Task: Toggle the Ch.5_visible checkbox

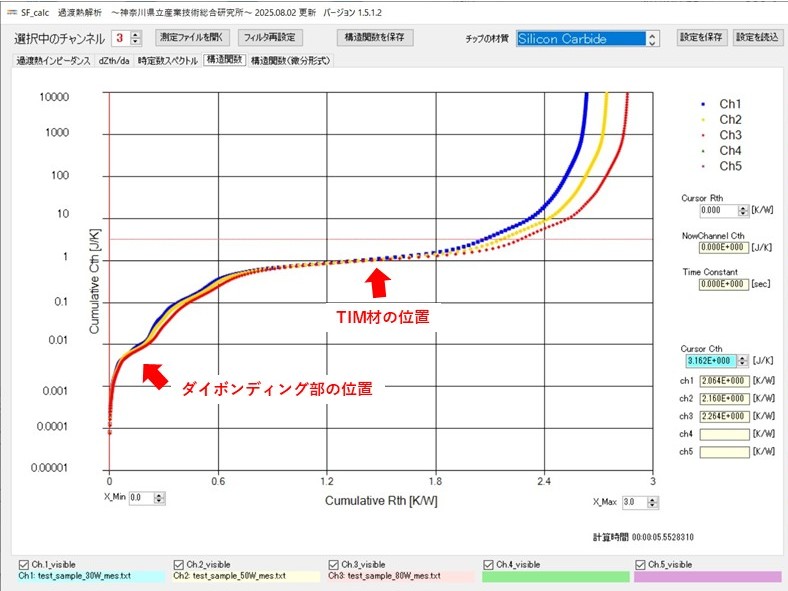Action: coord(640,565)
